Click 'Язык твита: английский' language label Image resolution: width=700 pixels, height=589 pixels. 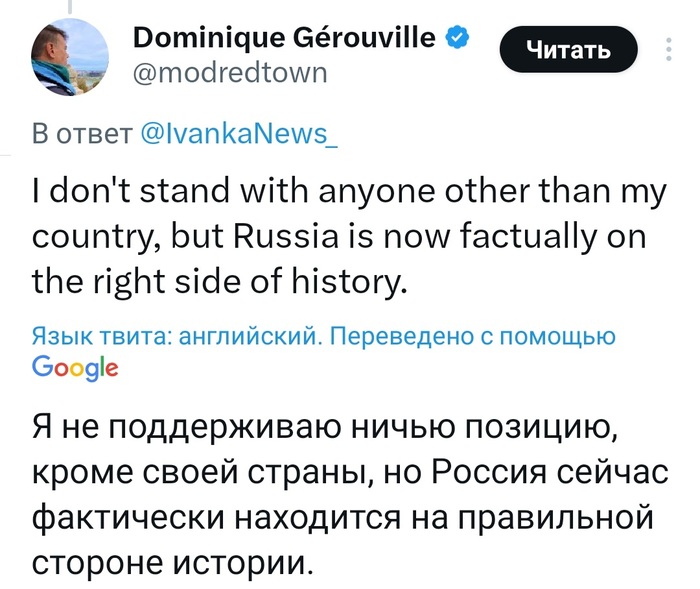pyautogui.click(x=178, y=338)
